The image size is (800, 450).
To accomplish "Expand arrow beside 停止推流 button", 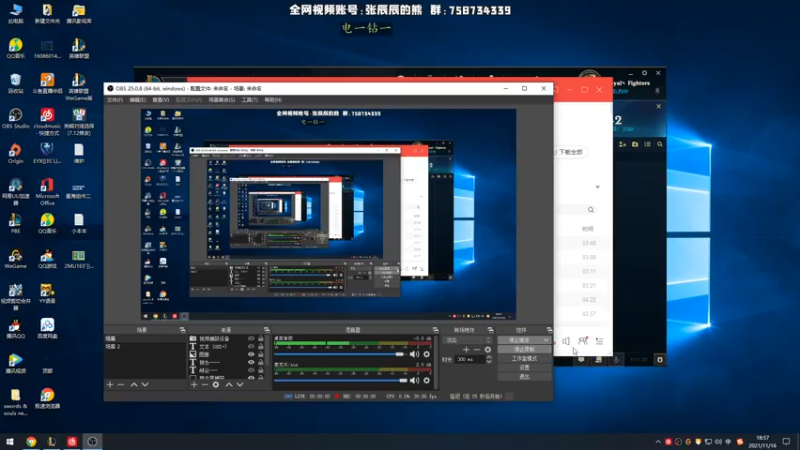I will point(546,340).
